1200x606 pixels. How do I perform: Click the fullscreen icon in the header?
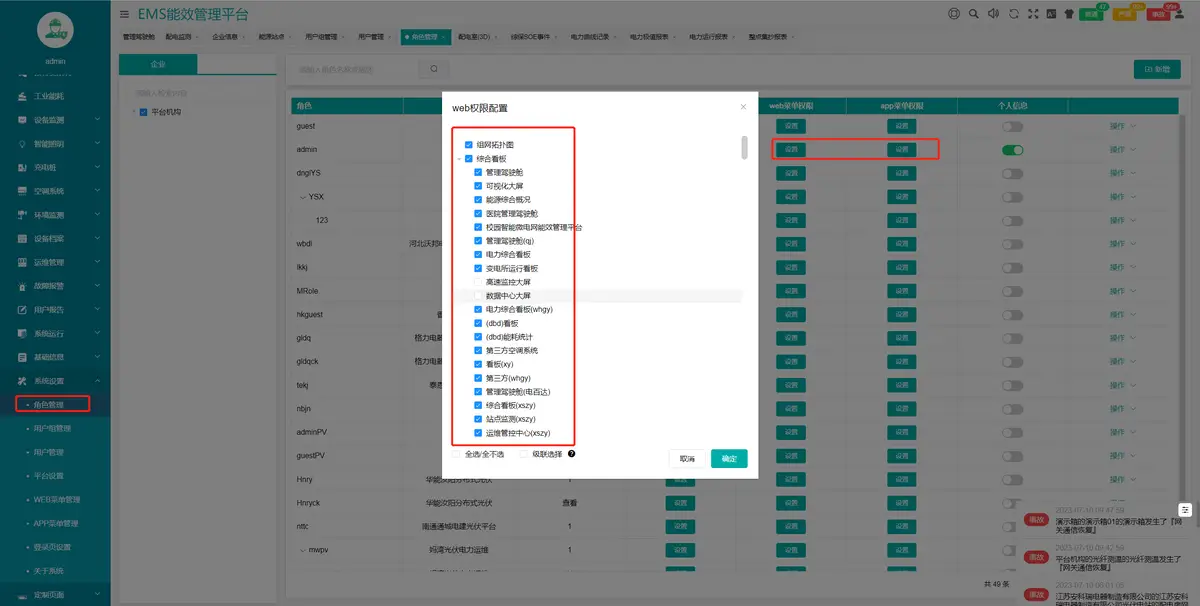[1032, 14]
